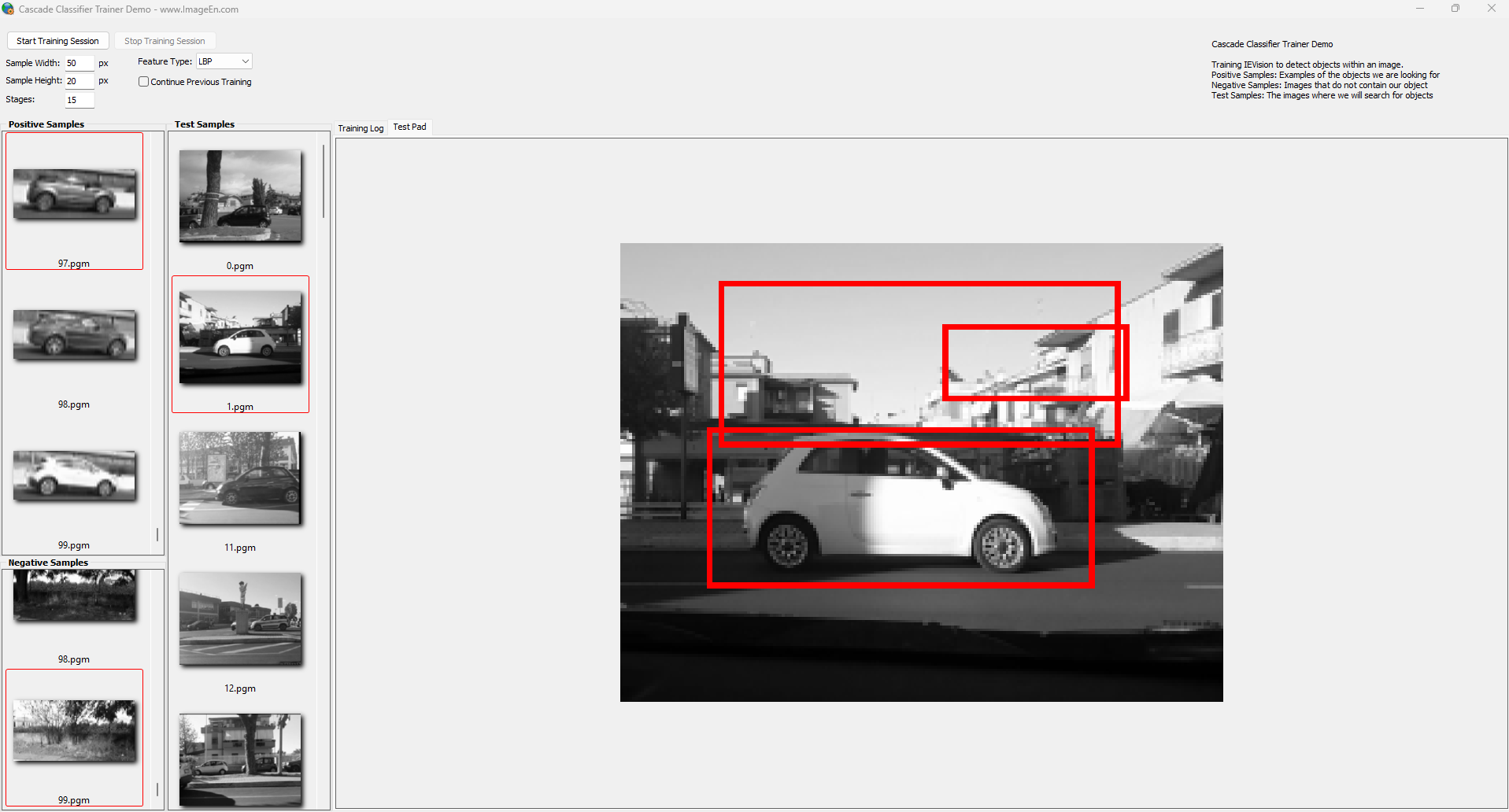Click the 1.pgm file name label
This screenshot has height=812, width=1509.
(x=240, y=407)
